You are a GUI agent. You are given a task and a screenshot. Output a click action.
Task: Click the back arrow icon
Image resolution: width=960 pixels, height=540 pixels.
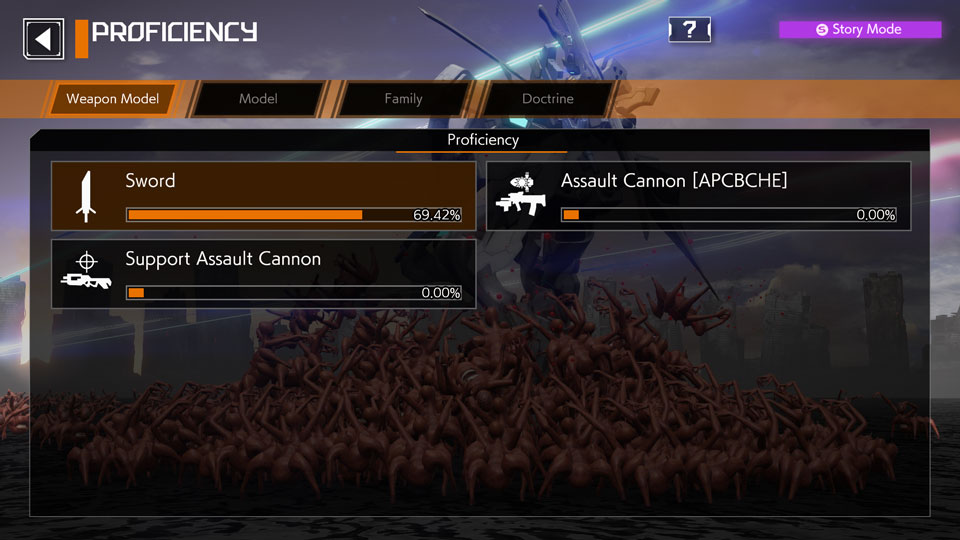click(43, 39)
